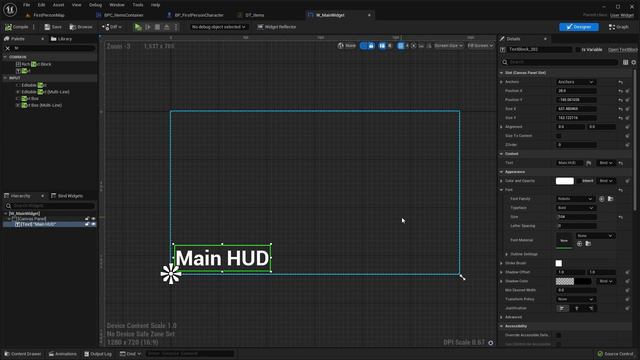The image size is (640, 360).
Task: Open the debug object selector dropdown
Action: pos(219,27)
